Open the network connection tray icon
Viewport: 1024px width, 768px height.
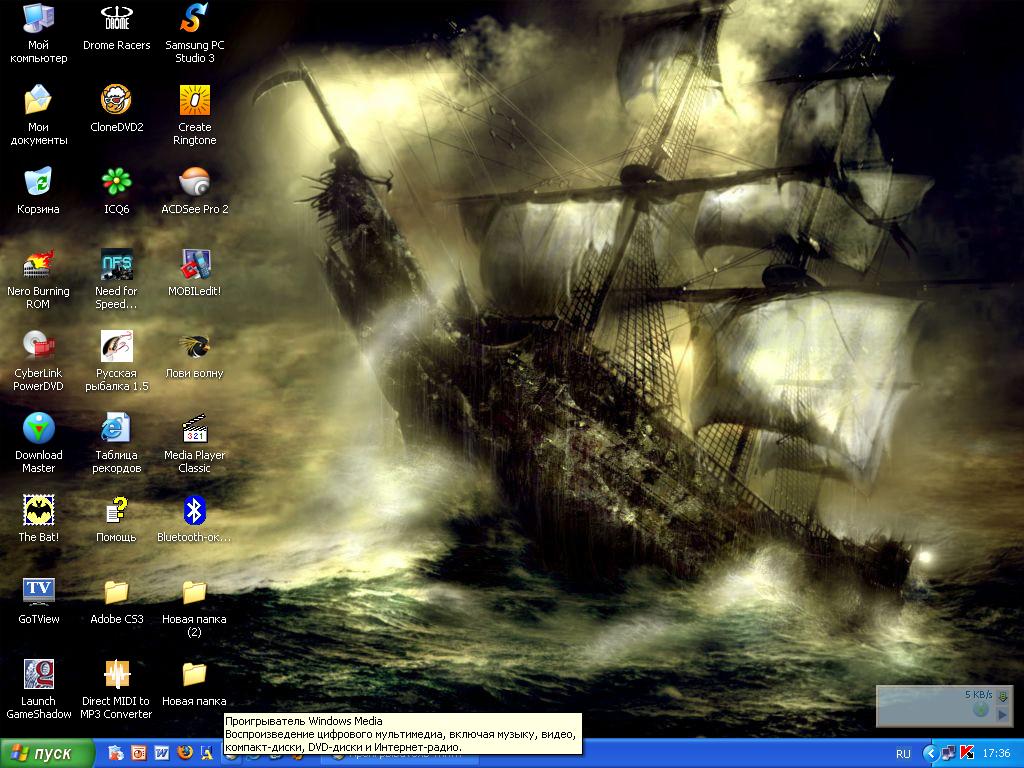(x=948, y=754)
